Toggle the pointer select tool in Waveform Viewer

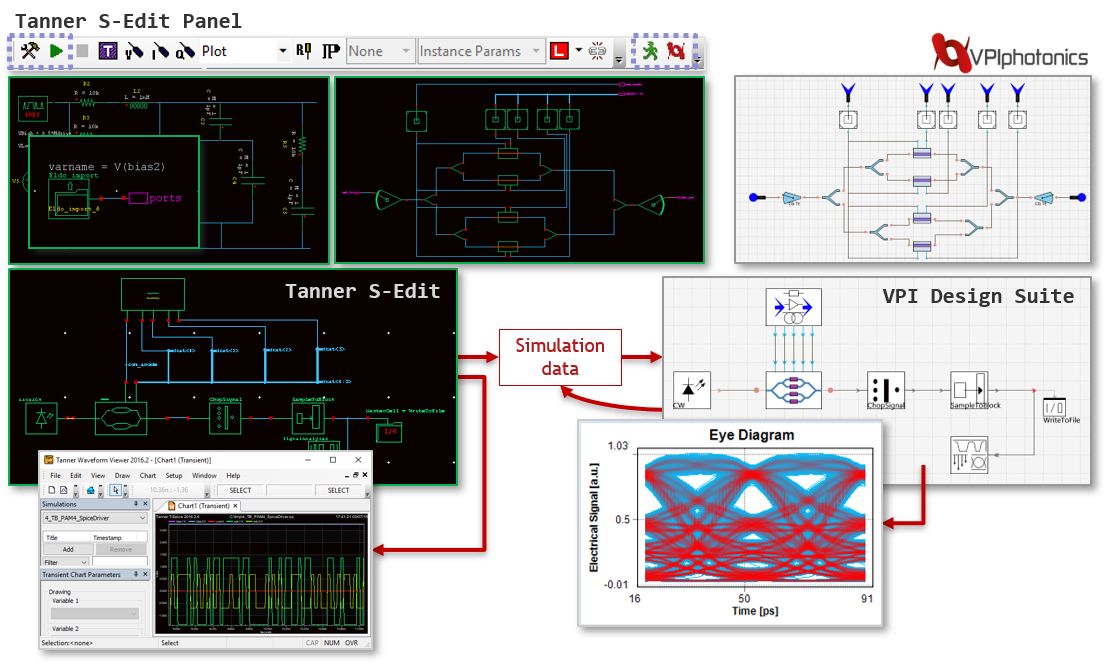(116, 490)
